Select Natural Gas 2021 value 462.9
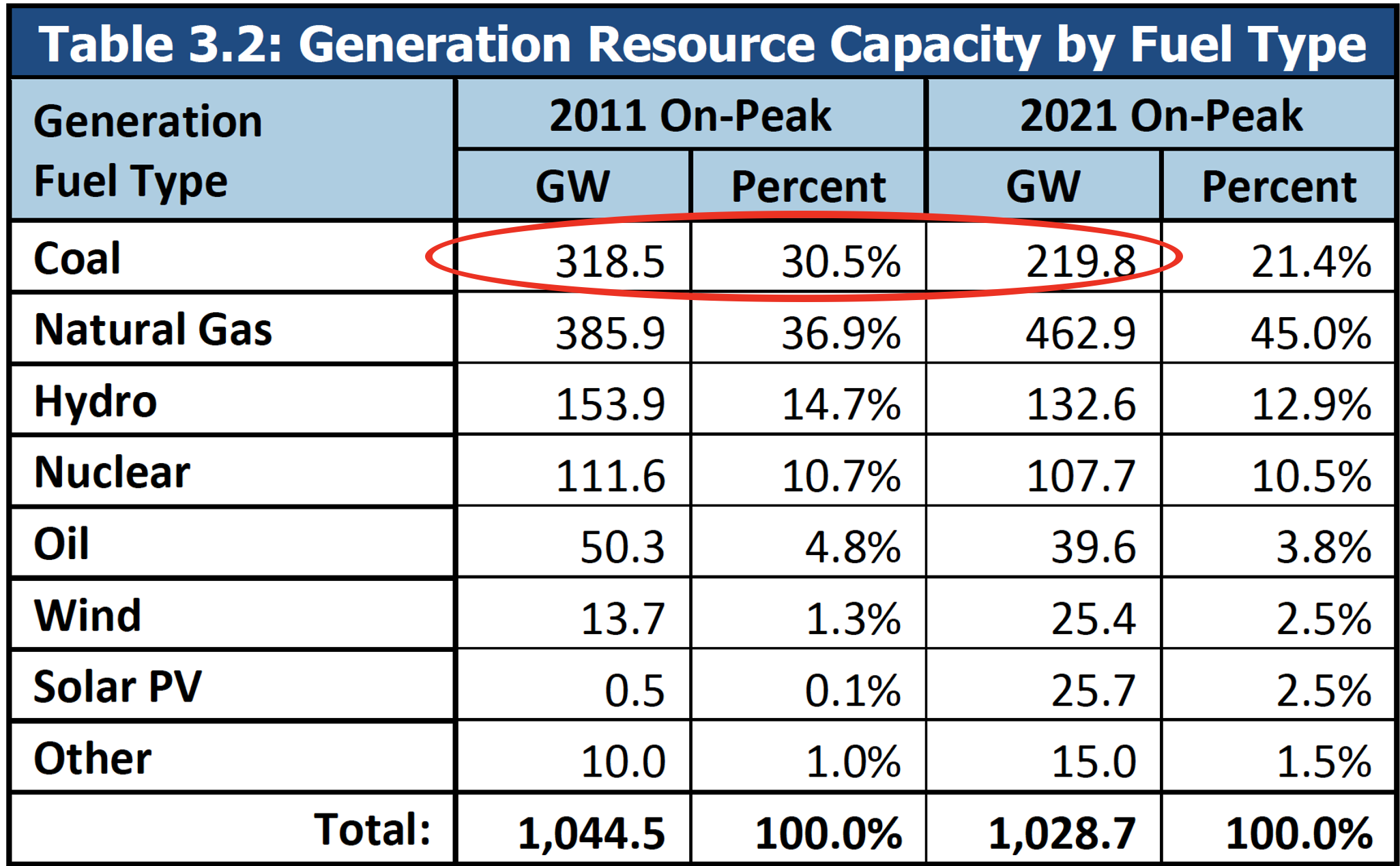1400x866 pixels. (x=1080, y=333)
